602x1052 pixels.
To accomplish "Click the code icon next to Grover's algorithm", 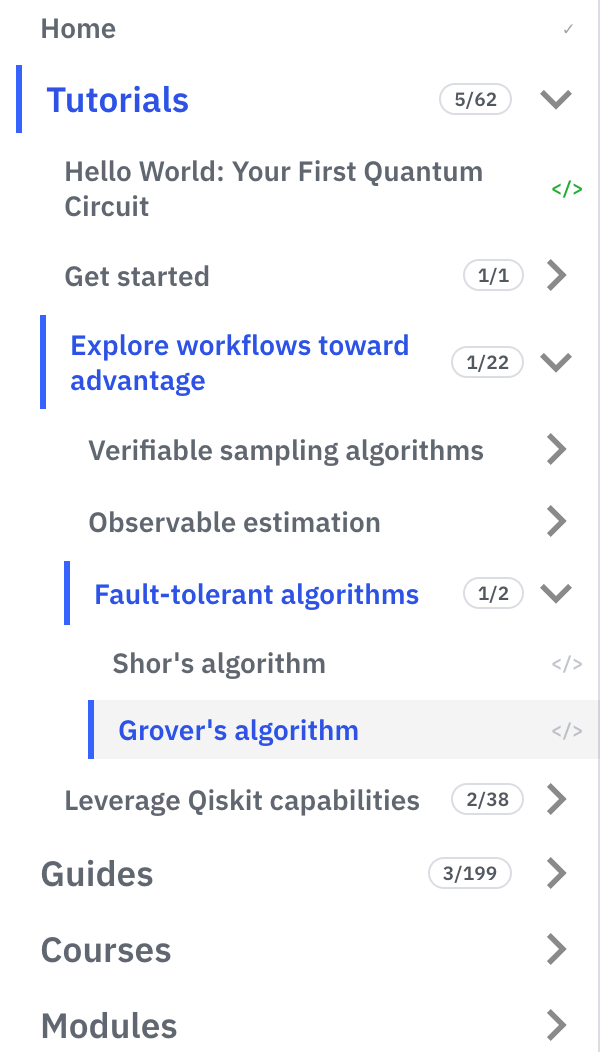I will 566,730.
